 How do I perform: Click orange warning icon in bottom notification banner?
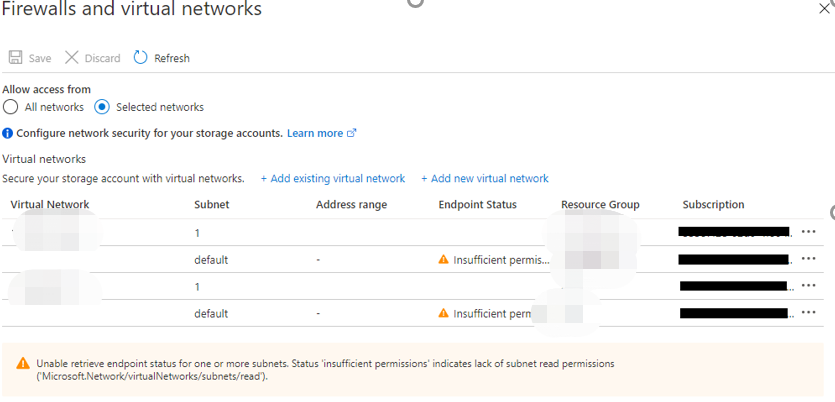point(22,363)
